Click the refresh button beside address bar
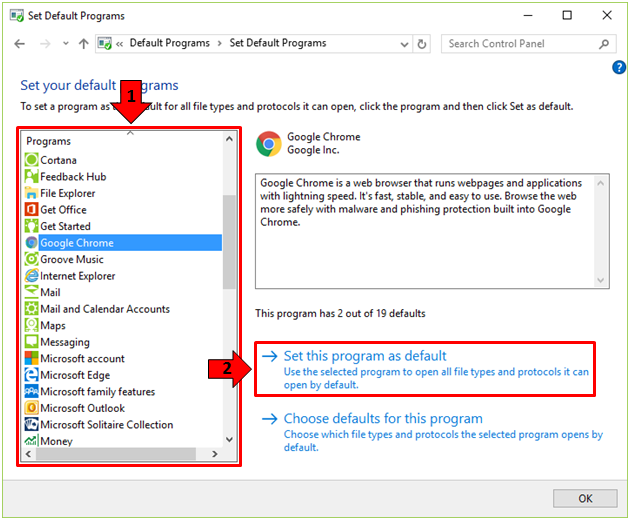 (x=423, y=44)
